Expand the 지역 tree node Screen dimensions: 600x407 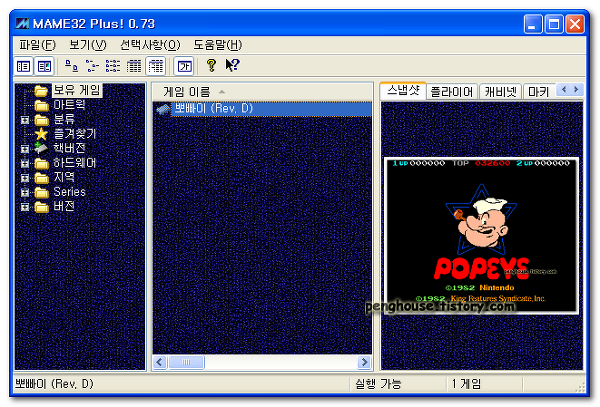click(x=25, y=178)
